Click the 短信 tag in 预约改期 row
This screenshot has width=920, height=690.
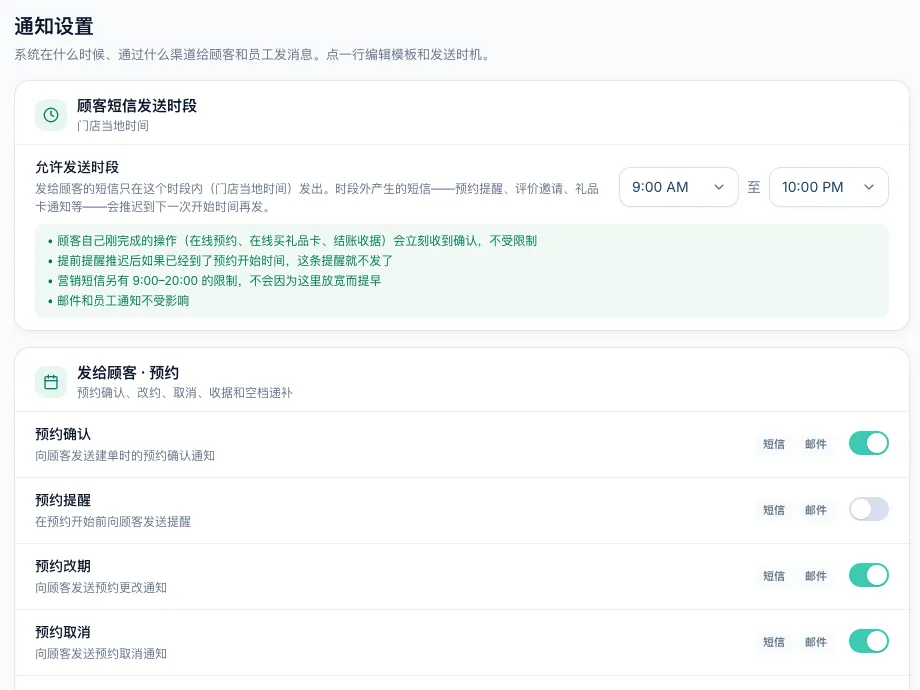(773, 576)
